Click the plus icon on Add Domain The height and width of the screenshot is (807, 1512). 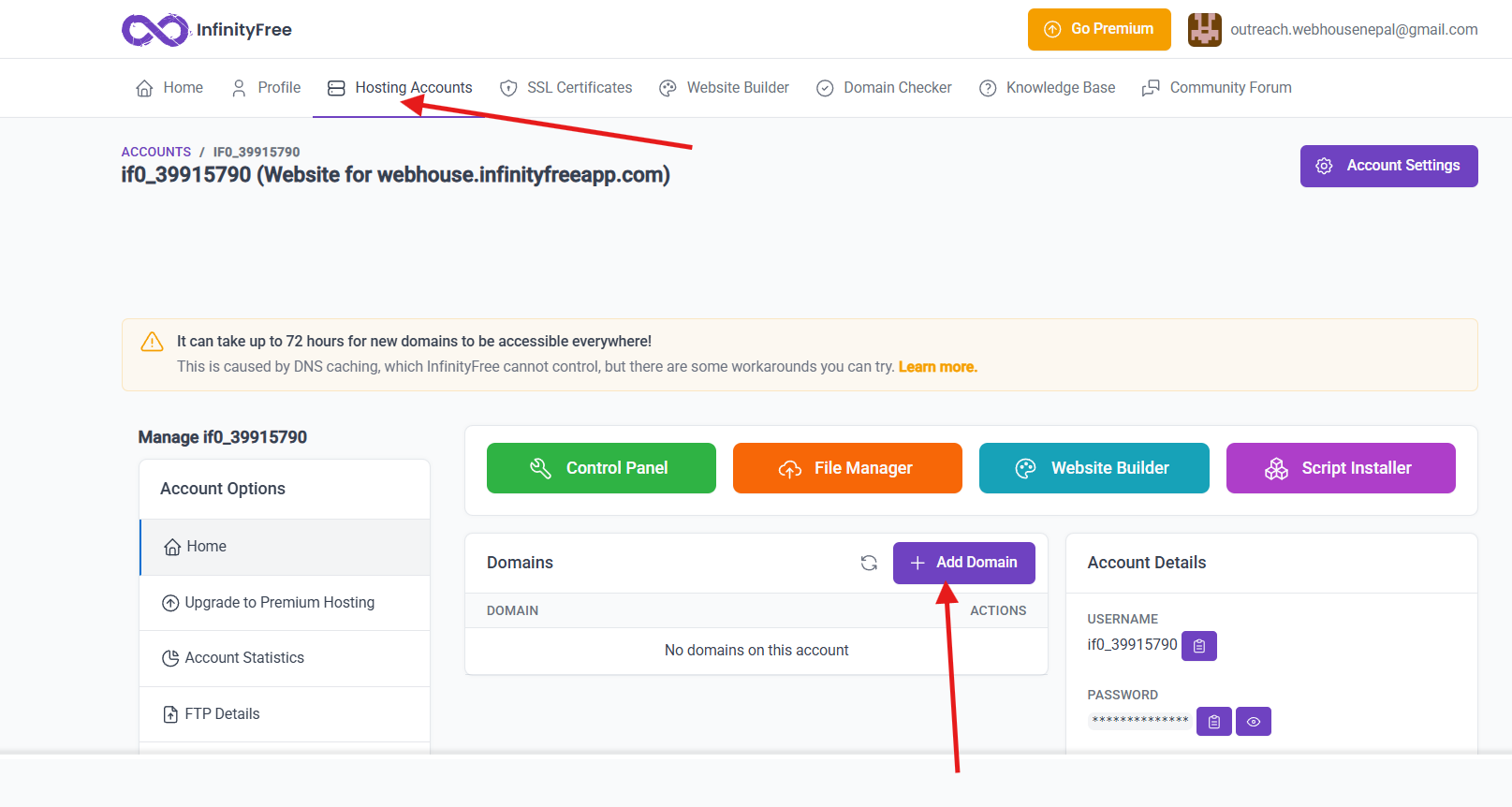tap(917, 563)
